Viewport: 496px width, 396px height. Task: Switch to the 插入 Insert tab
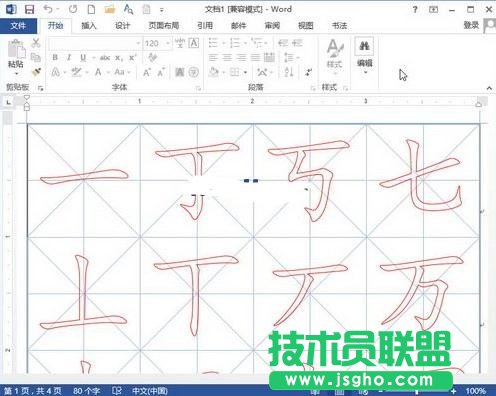point(89,26)
